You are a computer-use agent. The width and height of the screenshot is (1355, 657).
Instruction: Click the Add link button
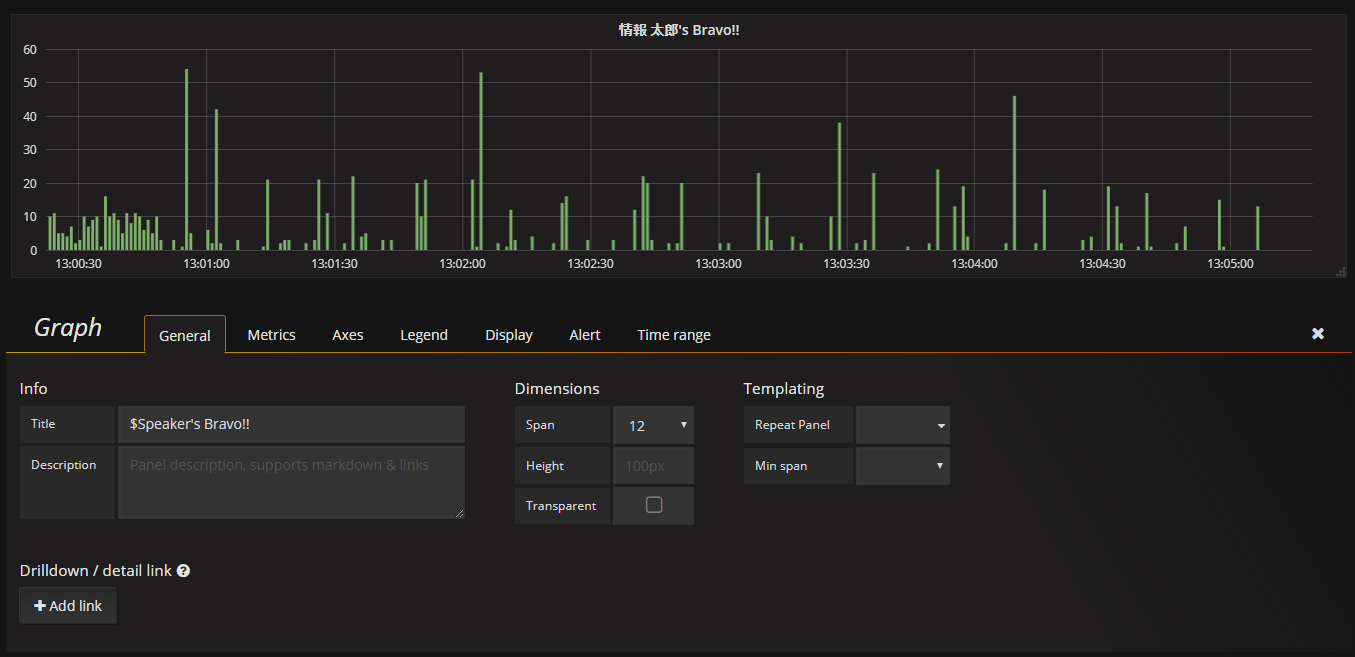coord(68,606)
